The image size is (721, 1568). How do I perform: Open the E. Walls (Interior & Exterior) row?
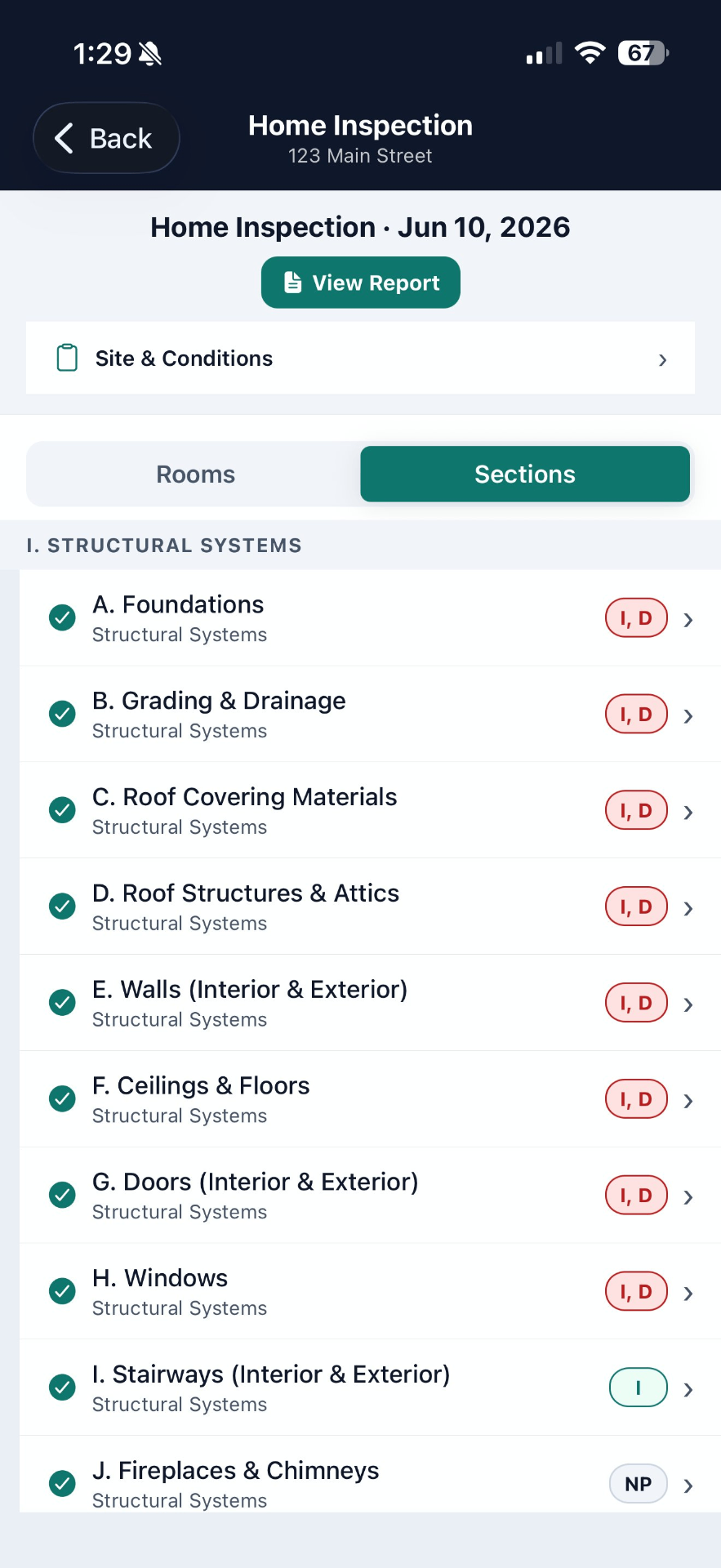pyautogui.click(x=370, y=1003)
